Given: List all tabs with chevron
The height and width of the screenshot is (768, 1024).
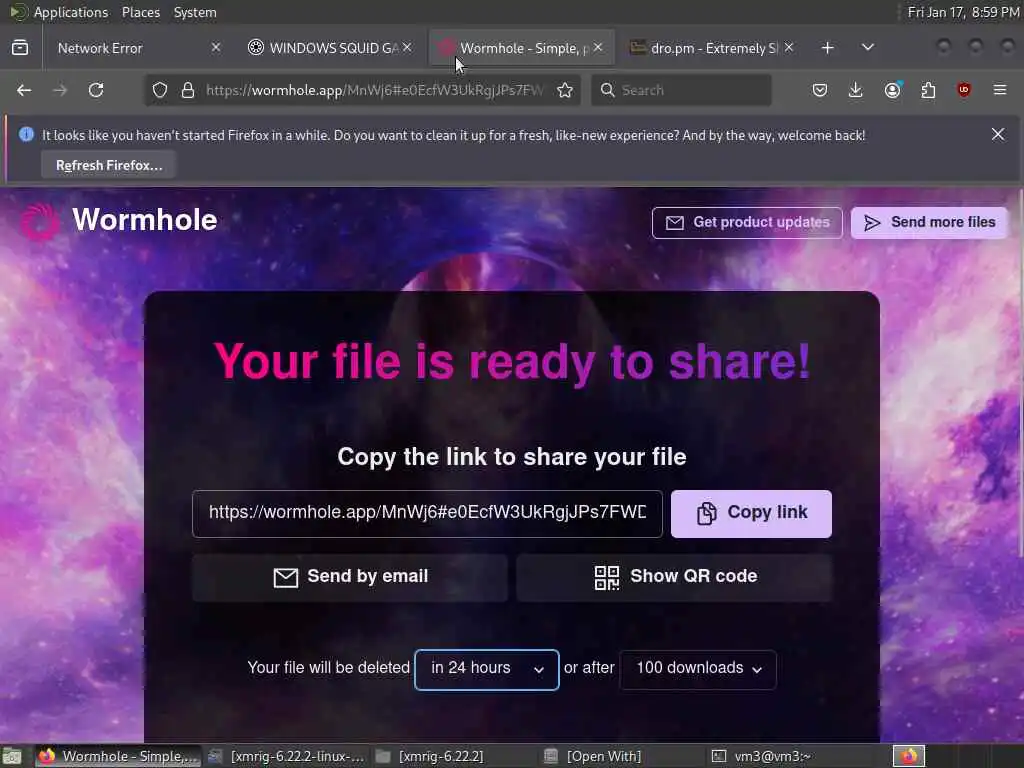Looking at the screenshot, I should point(868,48).
